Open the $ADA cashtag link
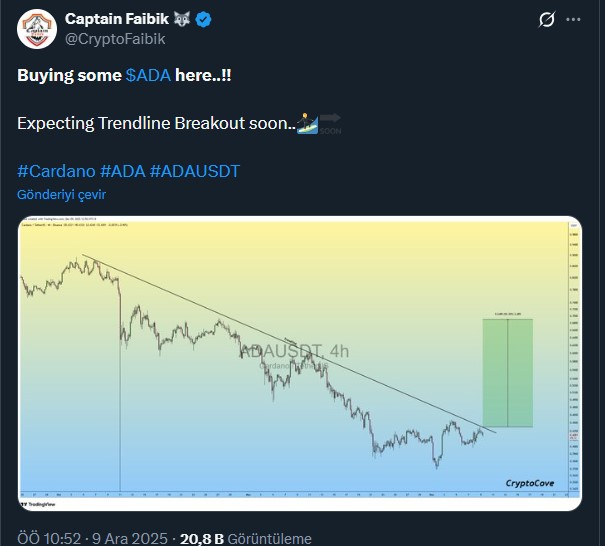The image size is (605, 546). [x=148, y=76]
